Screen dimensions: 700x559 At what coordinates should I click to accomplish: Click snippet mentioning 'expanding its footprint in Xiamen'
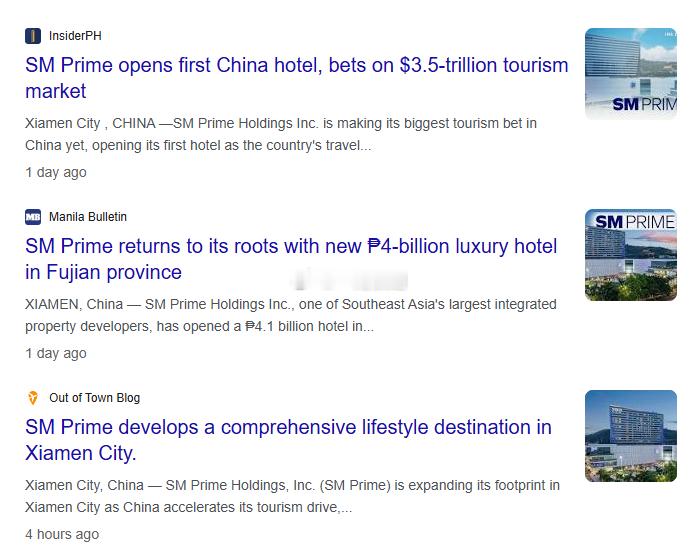(x=292, y=496)
